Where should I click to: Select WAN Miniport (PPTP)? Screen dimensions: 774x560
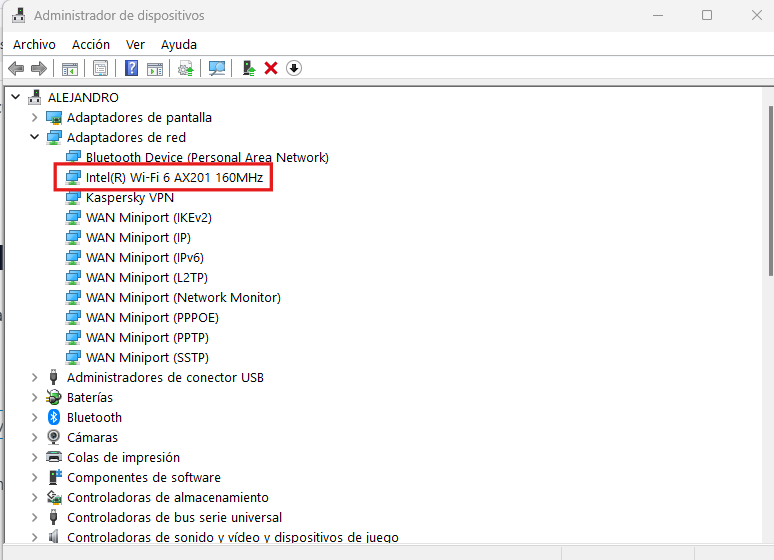(147, 337)
